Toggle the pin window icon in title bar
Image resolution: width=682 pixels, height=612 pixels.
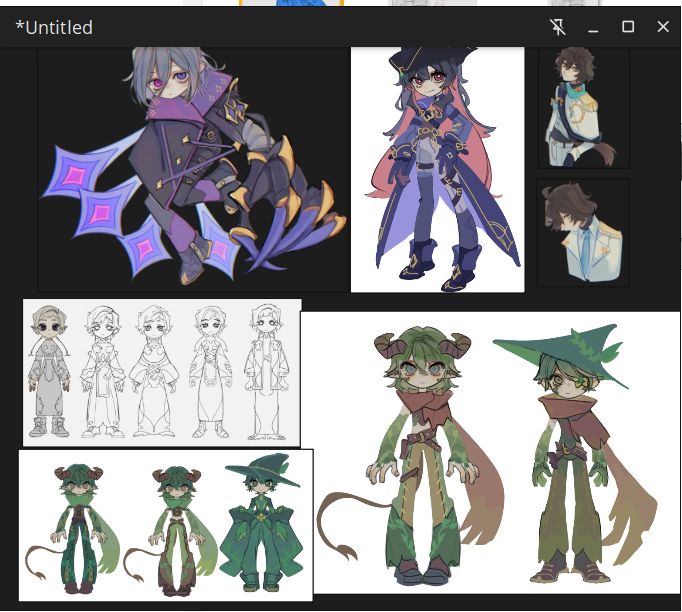coord(558,27)
